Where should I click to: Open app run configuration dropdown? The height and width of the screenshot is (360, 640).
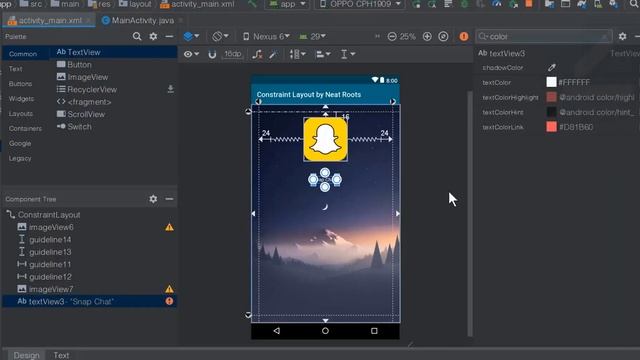tap(287, 4)
